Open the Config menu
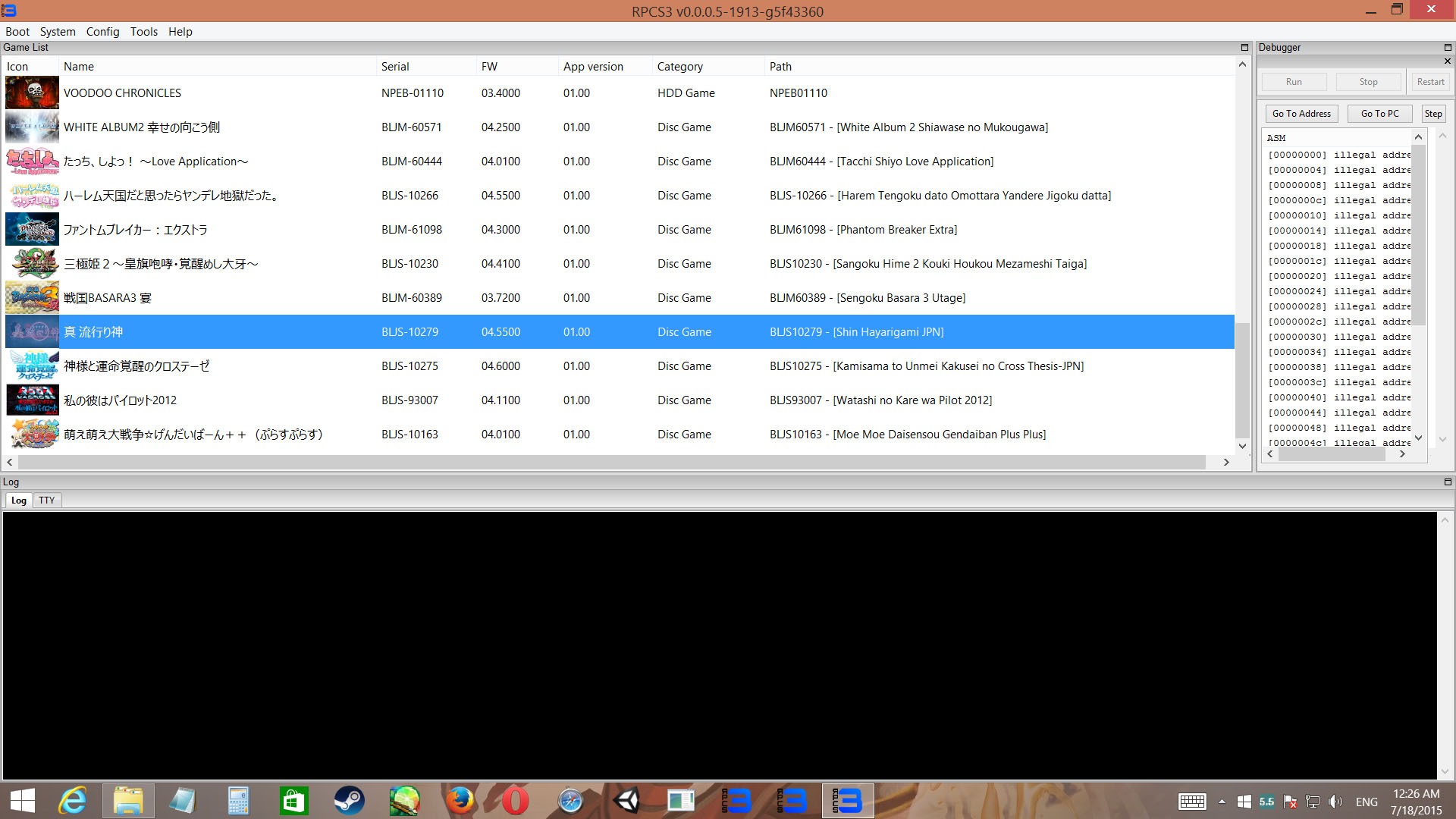The width and height of the screenshot is (1456, 819). tap(102, 32)
